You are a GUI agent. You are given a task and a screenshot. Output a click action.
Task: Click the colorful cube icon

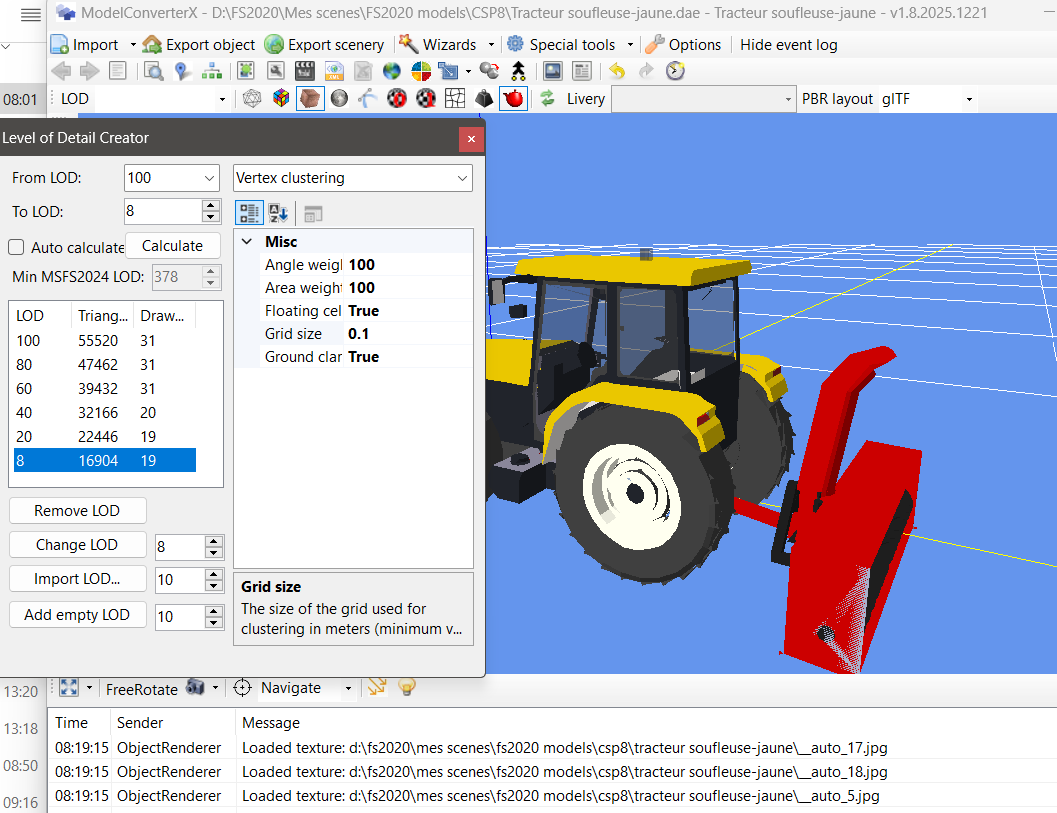click(281, 98)
